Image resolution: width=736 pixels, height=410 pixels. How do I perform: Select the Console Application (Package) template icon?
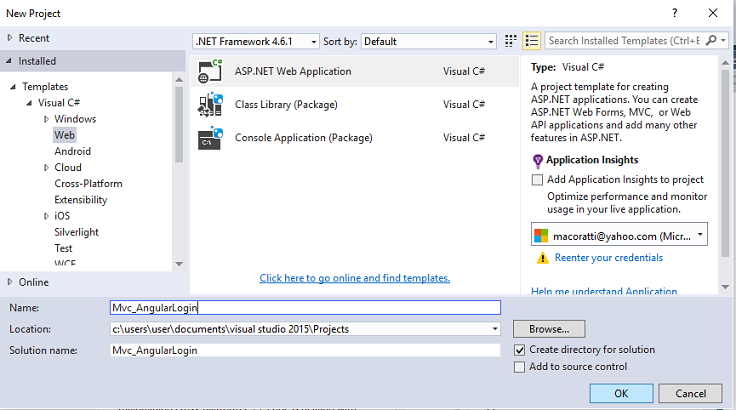pyautogui.click(x=210, y=138)
